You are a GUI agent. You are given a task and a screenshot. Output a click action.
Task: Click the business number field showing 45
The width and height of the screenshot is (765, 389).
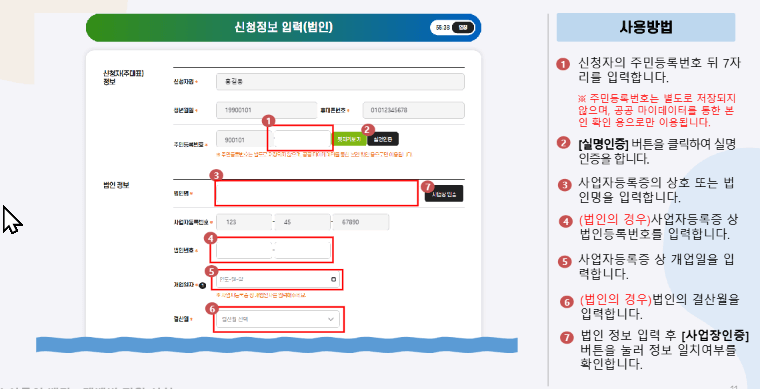(302, 222)
